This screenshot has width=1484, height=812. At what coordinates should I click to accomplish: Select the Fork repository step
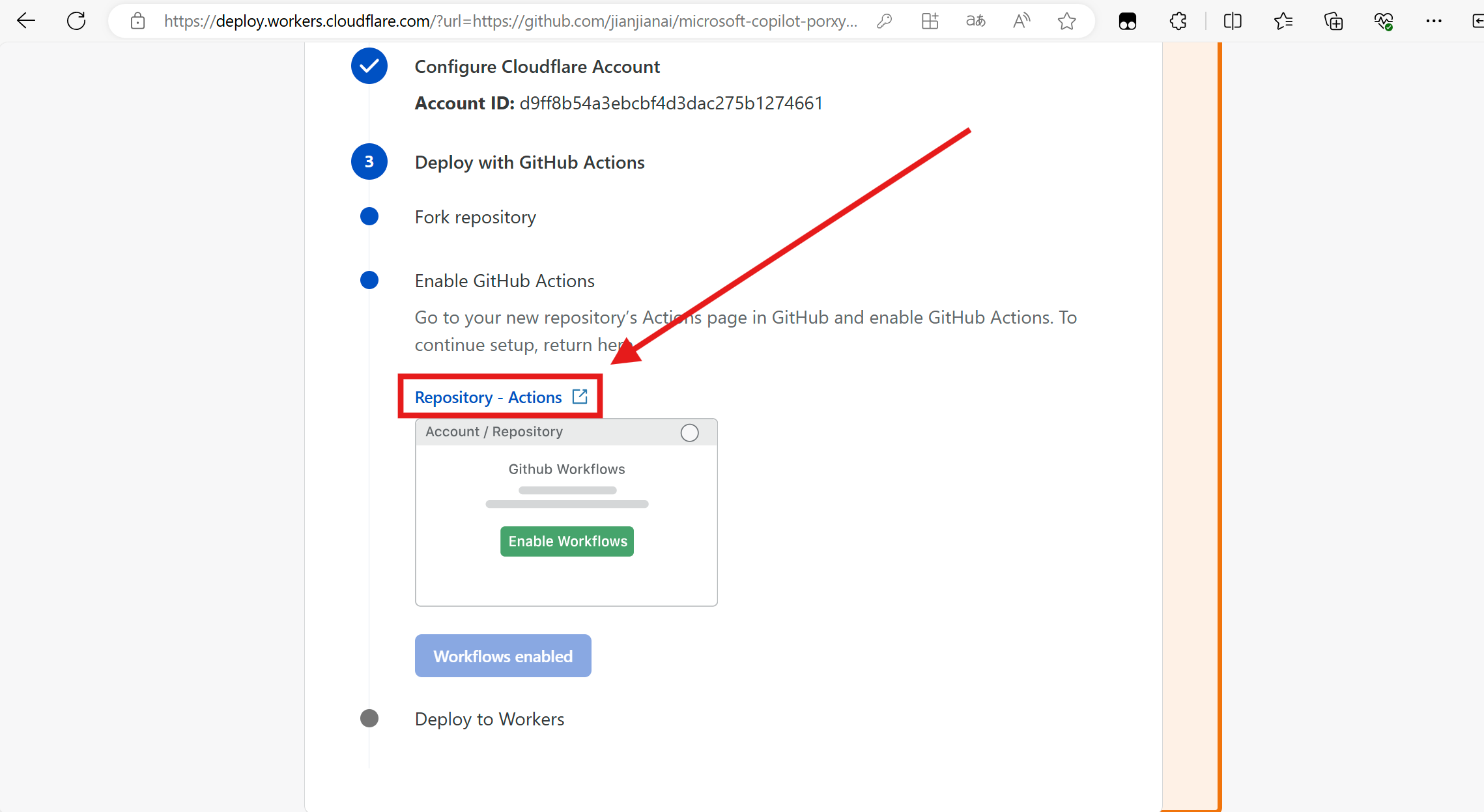coord(475,217)
